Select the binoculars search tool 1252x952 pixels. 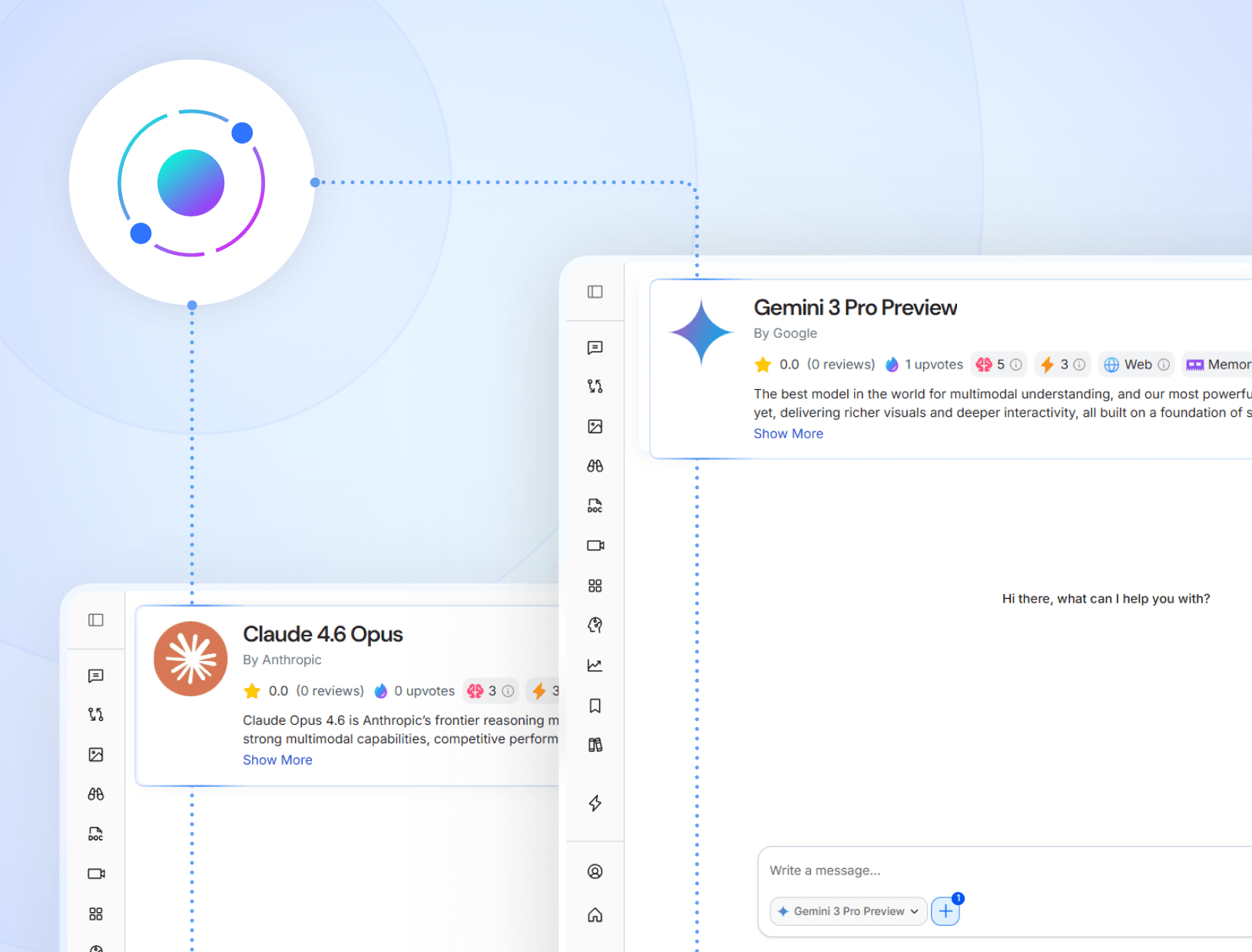point(595,465)
